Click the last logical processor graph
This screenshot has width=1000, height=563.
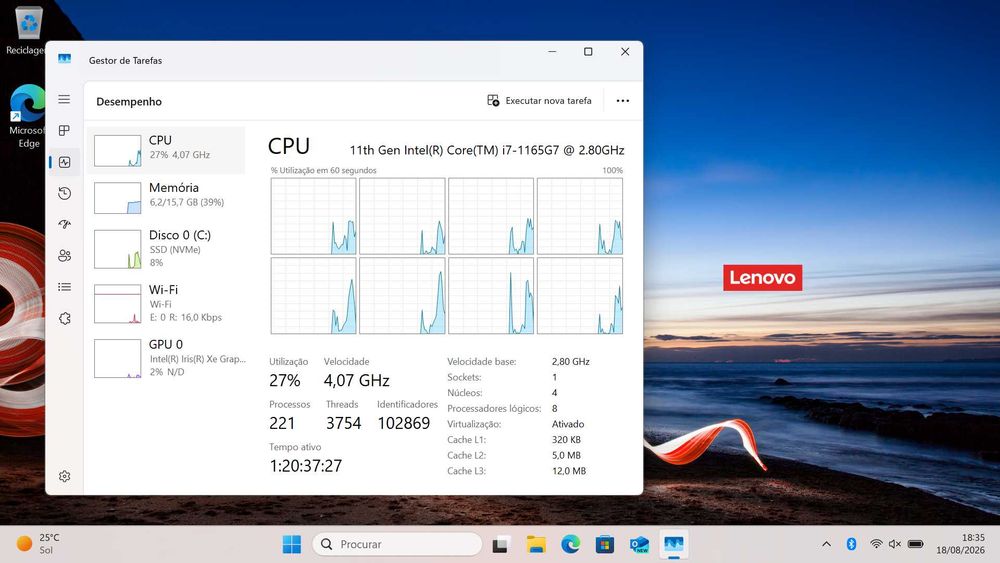580,296
